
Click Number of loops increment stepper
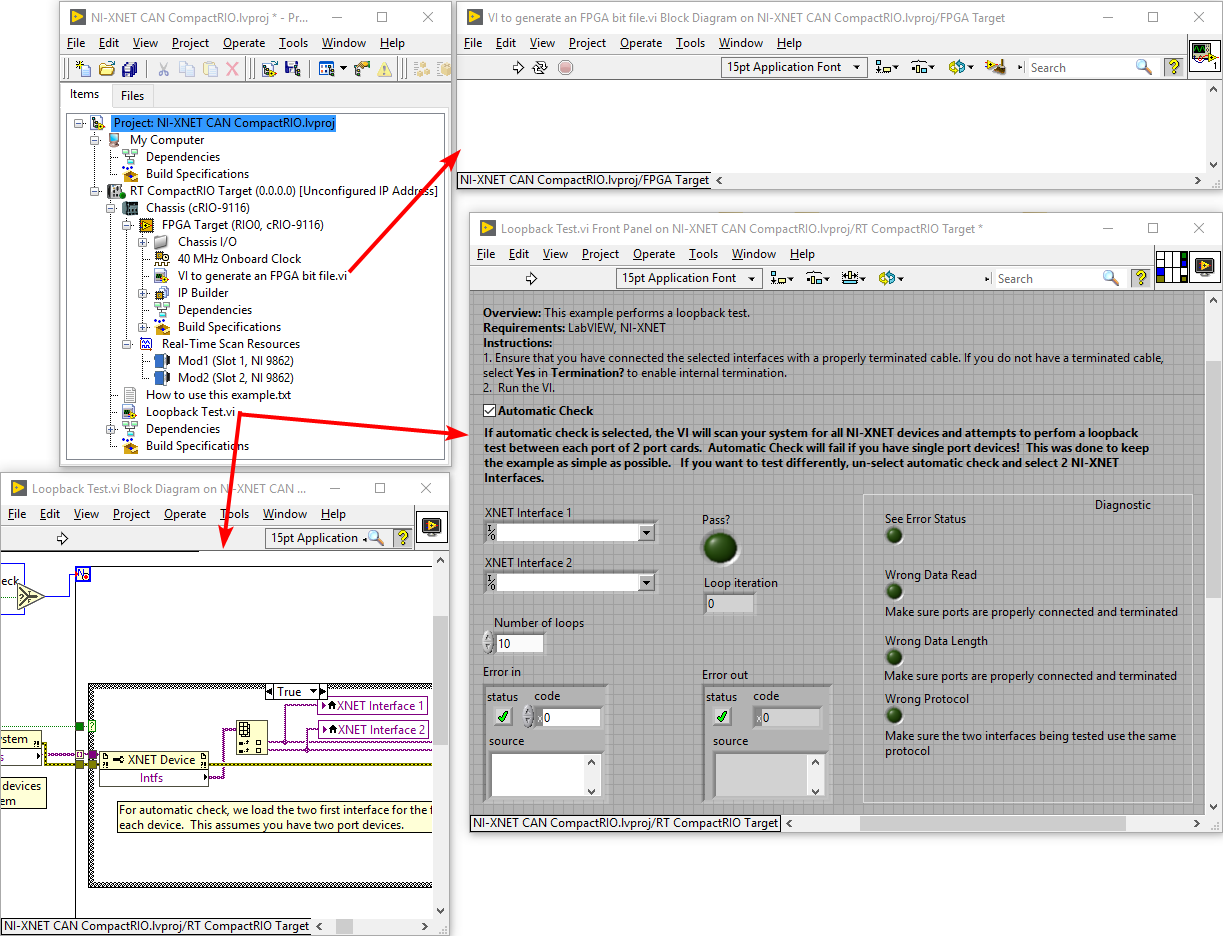point(488,639)
